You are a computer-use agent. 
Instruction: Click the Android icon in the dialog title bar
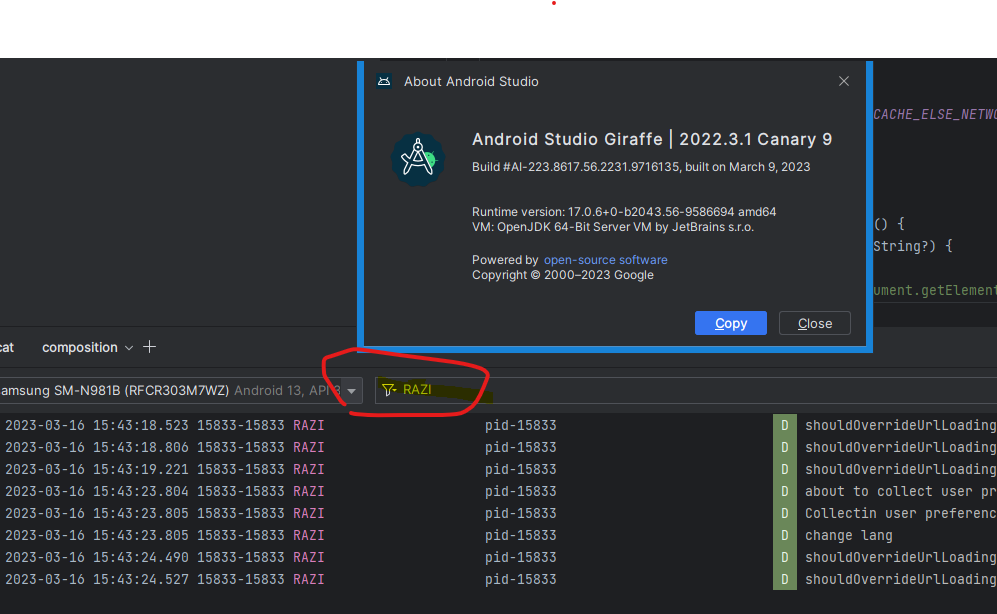(x=384, y=81)
